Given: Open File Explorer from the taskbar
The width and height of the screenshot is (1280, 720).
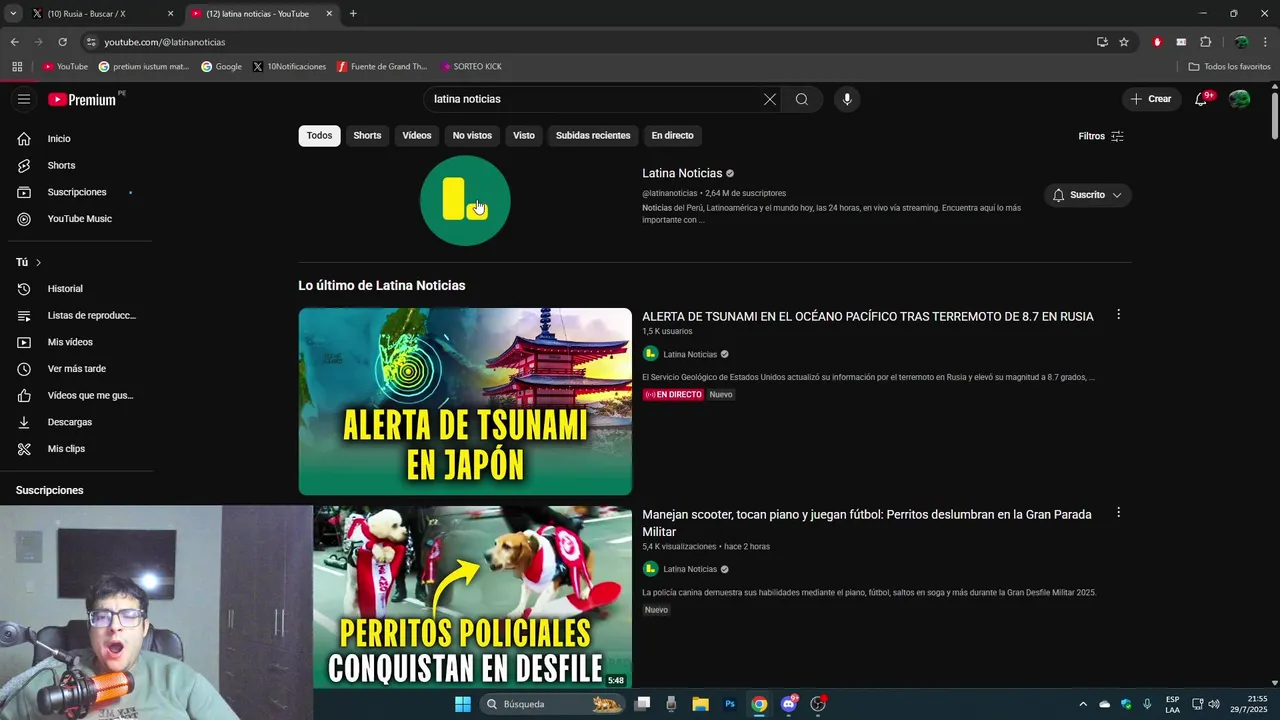Looking at the screenshot, I should click(x=700, y=704).
